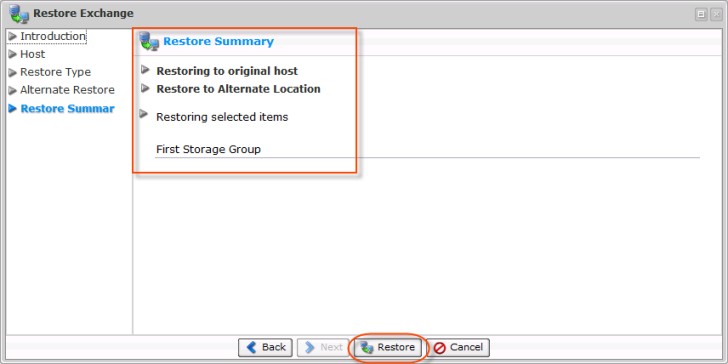Click Restoring to original host text
The width and height of the screenshot is (728, 364).
[227, 71]
